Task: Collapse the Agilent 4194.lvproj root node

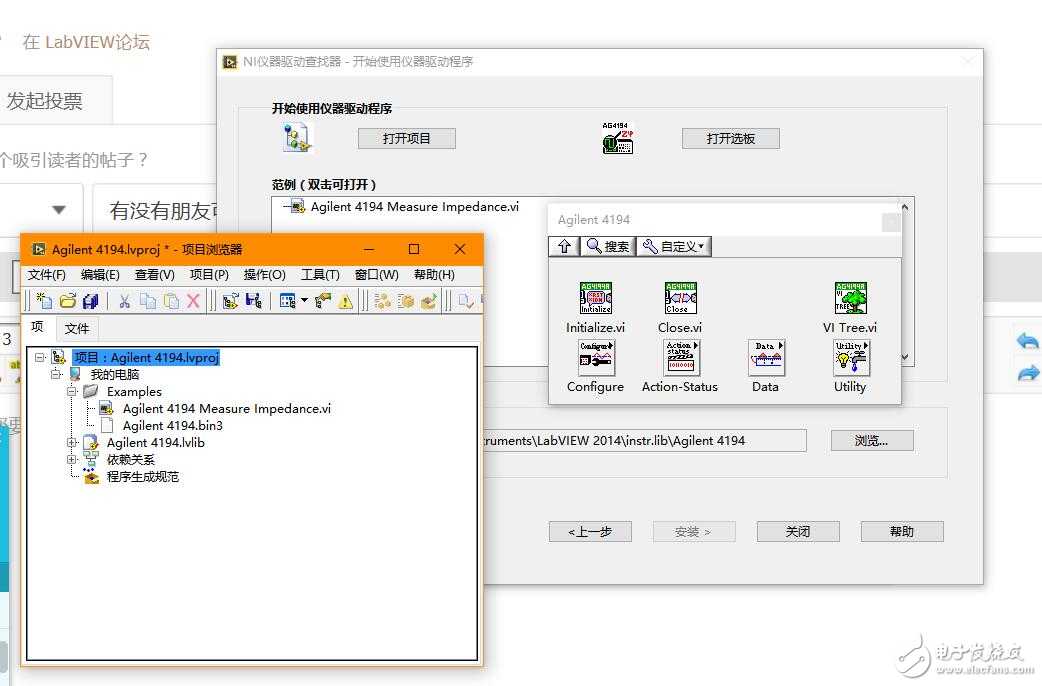Action: point(40,357)
